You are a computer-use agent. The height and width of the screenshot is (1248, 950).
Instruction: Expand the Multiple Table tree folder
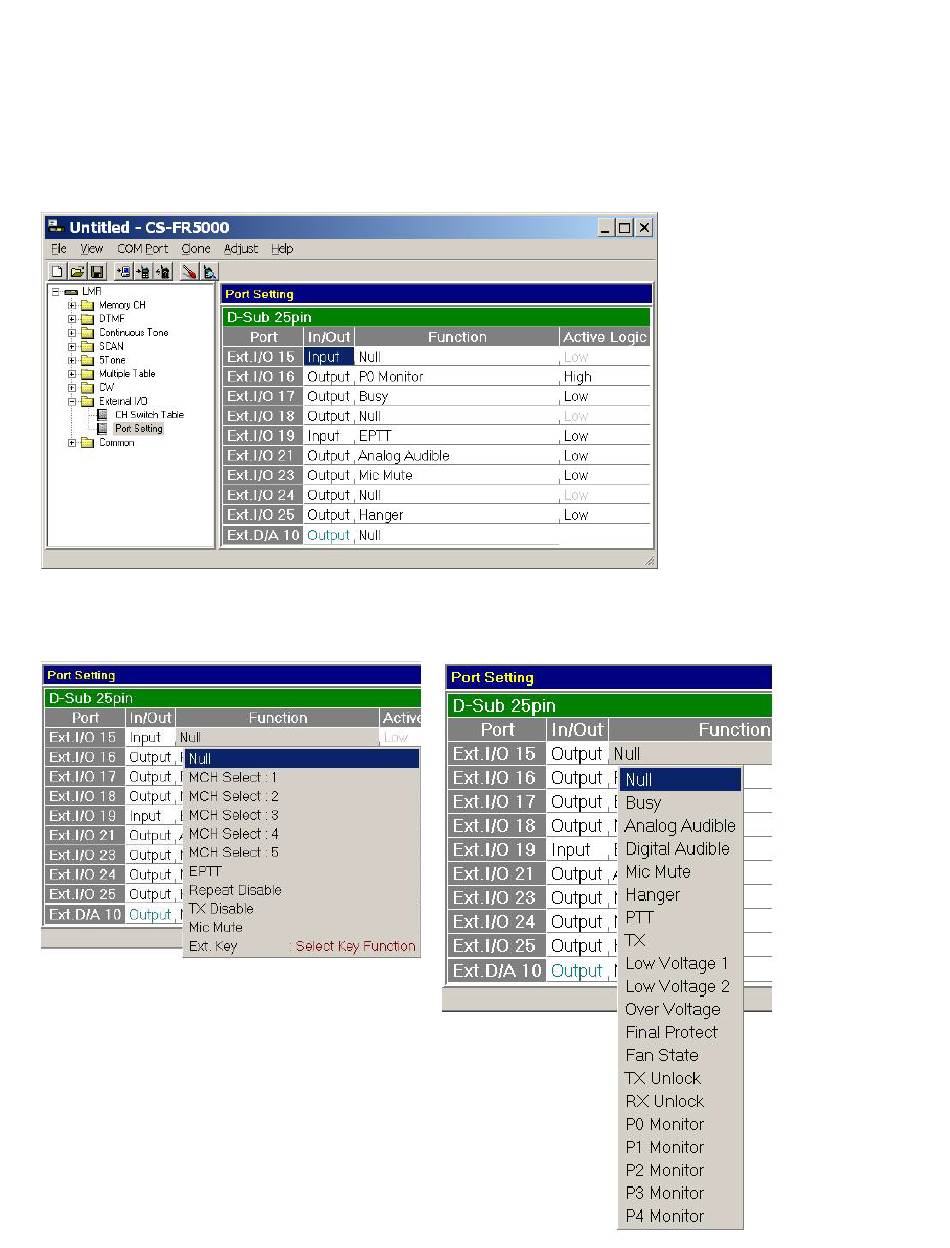point(72,374)
